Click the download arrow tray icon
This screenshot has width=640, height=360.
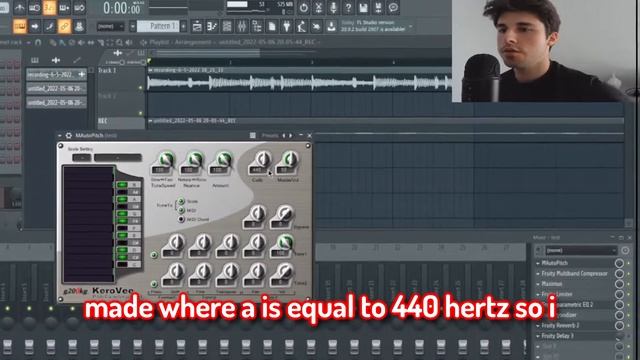pos(331,27)
